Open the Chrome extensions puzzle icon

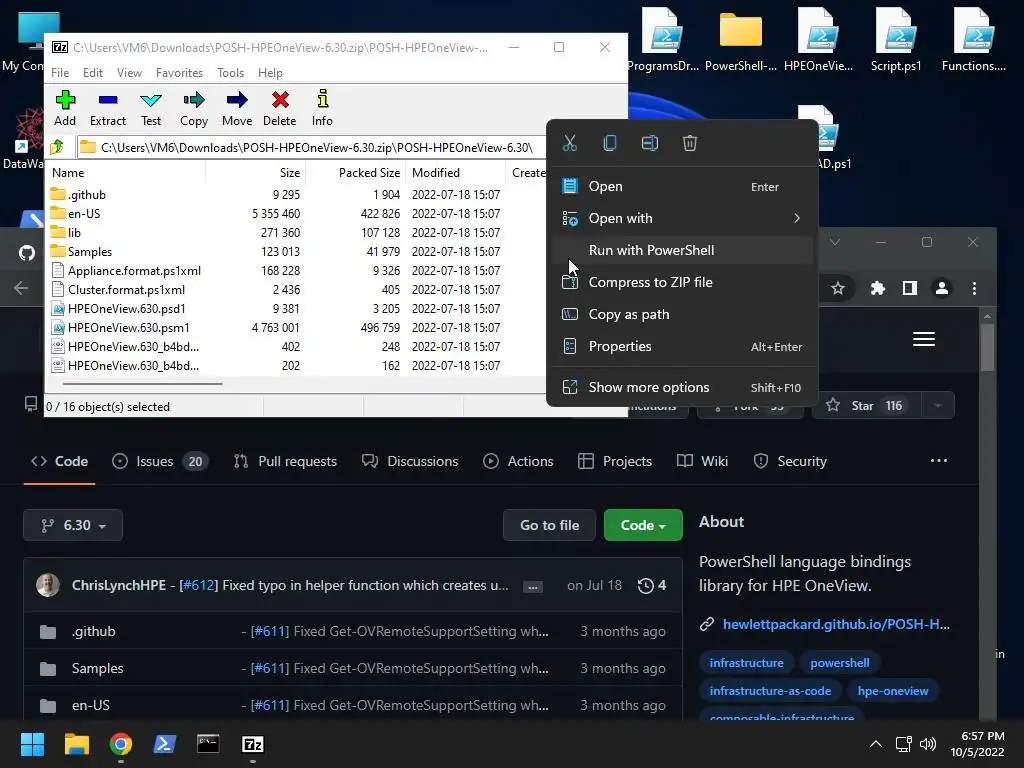tap(878, 288)
